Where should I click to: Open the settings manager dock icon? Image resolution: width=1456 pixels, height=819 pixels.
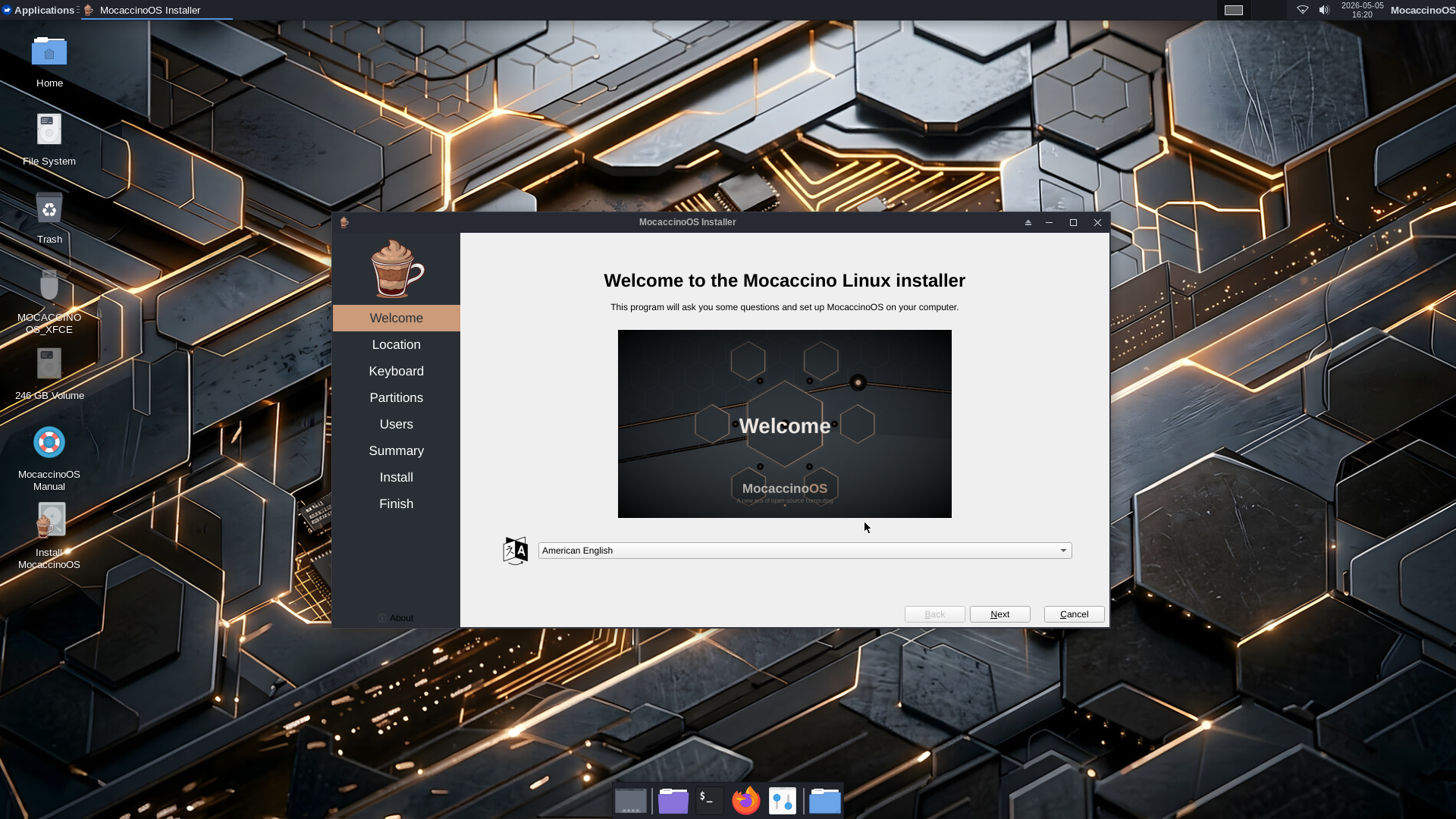click(783, 801)
